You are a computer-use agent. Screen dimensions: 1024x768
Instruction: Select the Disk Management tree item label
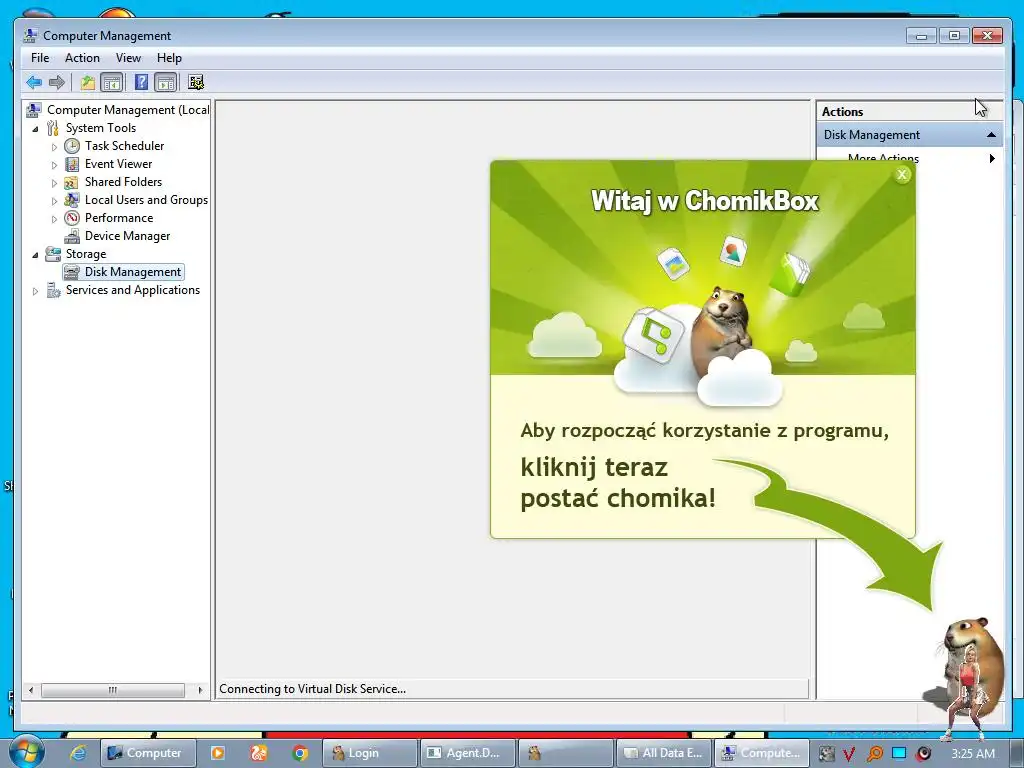coord(133,272)
